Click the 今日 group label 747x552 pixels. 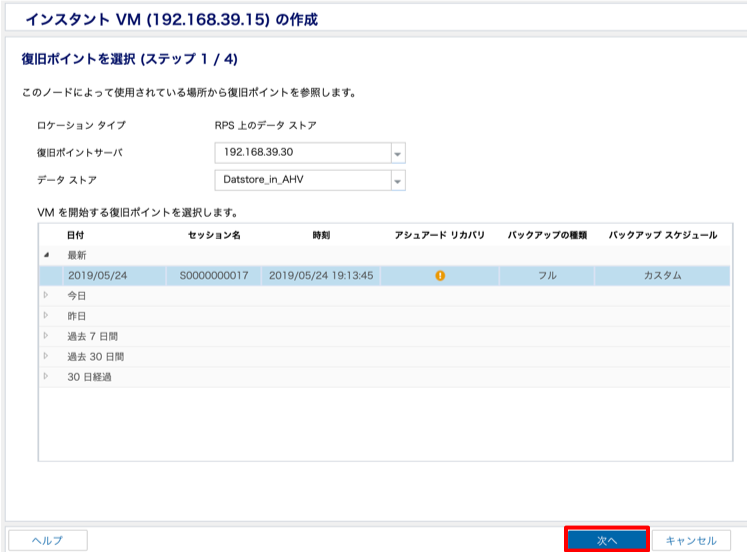click(x=77, y=296)
